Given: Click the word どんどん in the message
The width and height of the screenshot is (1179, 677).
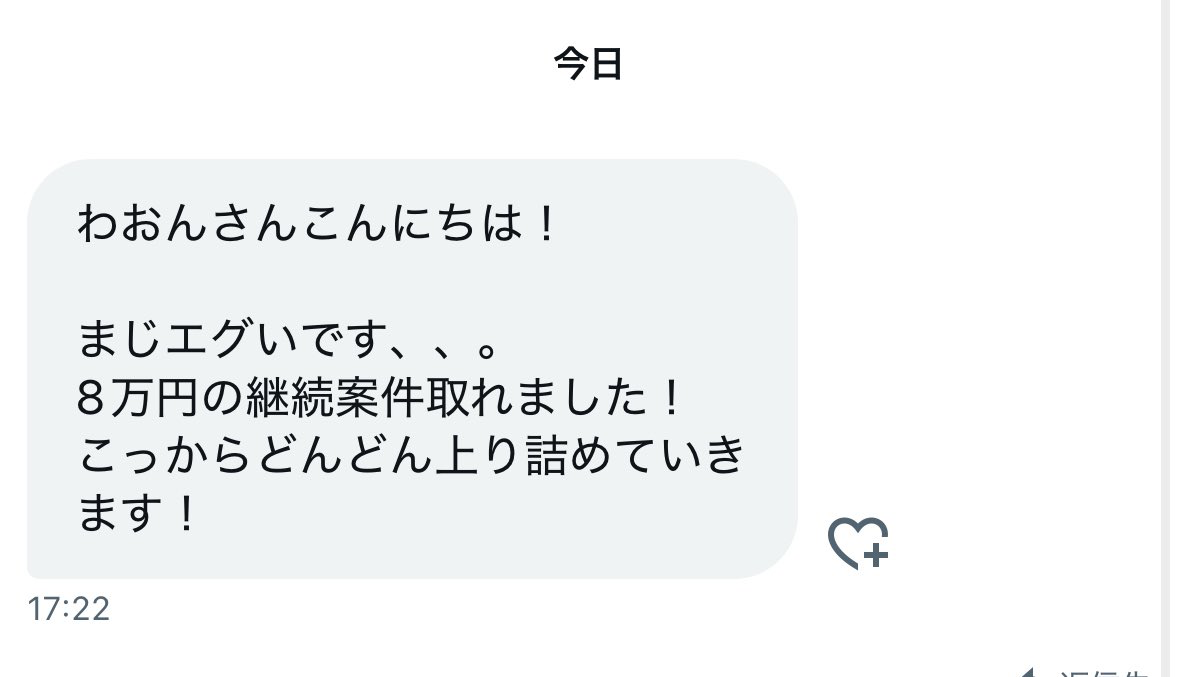Looking at the screenshot, I should (x=346, y=455).
